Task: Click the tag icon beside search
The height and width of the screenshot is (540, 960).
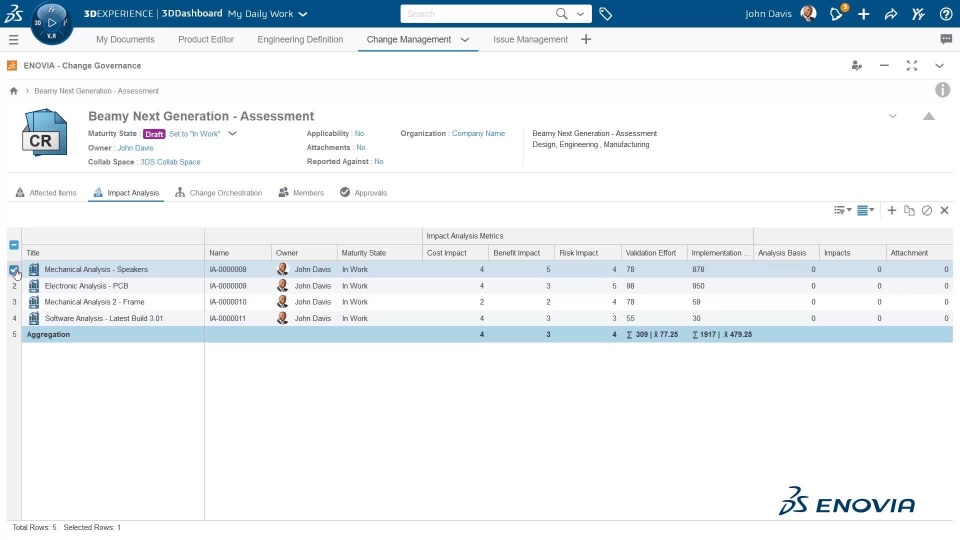Action: tap(605, 14)
